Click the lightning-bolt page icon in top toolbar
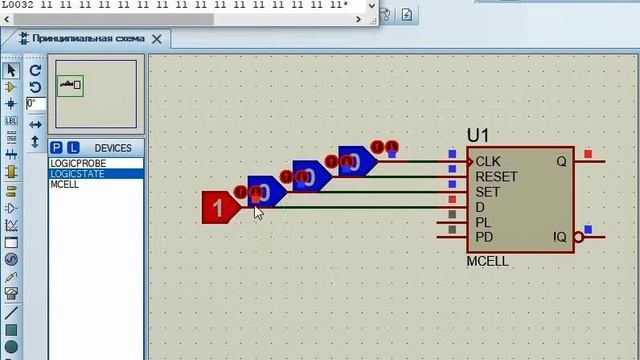640x360 pixels. (x=407, y=15)
